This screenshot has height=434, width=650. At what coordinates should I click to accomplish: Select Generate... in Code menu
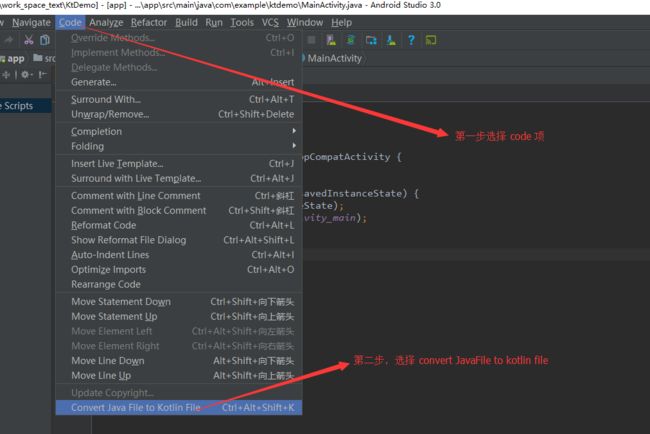[x=179, y=82]
